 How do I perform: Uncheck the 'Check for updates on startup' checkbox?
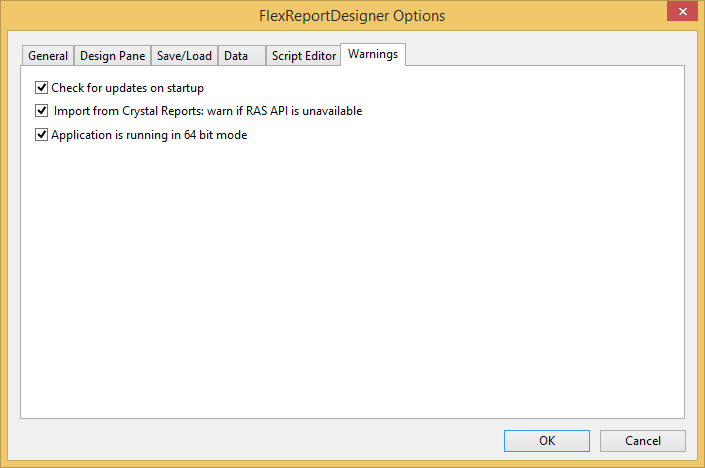[x=42, y=88]
